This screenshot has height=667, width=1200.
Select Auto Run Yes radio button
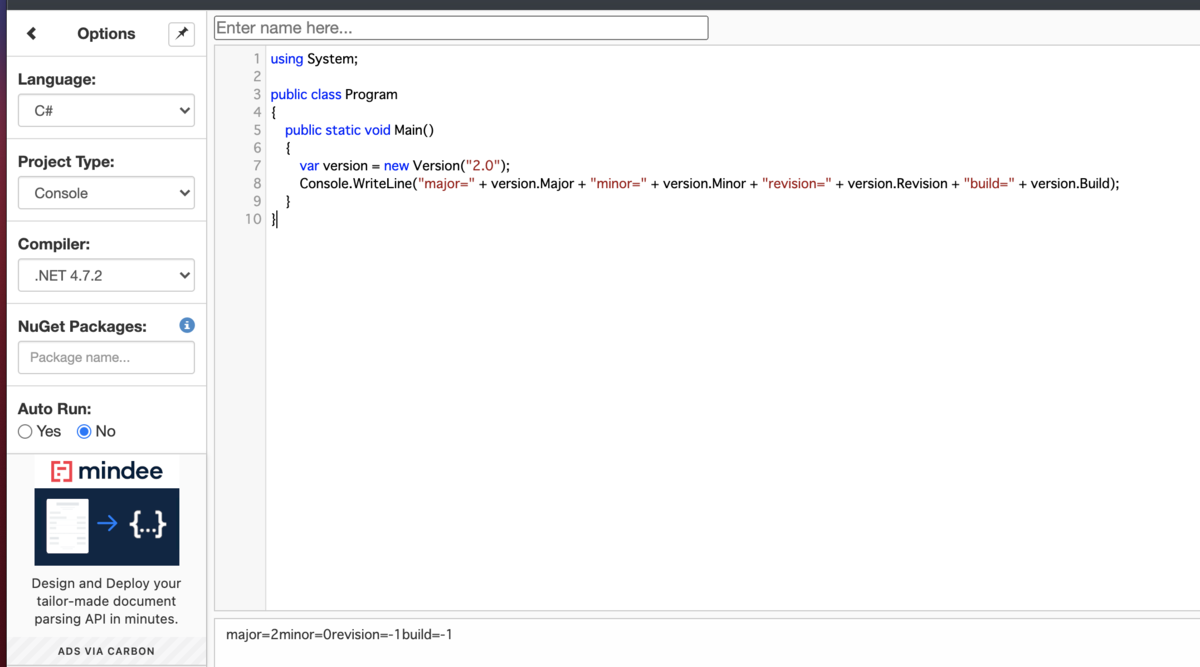(25, 431)
